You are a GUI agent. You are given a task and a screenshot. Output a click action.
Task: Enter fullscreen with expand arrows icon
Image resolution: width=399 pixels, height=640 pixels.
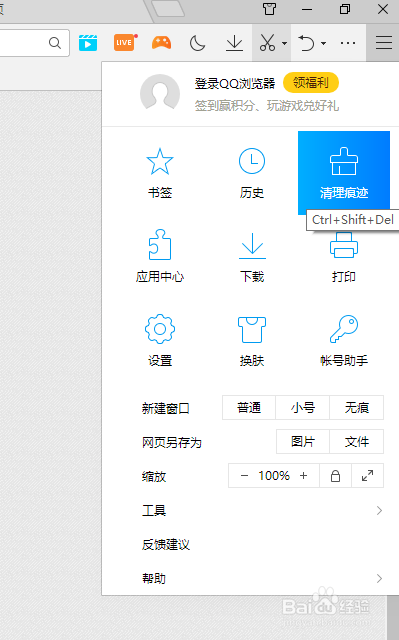[x=368, y=476]
